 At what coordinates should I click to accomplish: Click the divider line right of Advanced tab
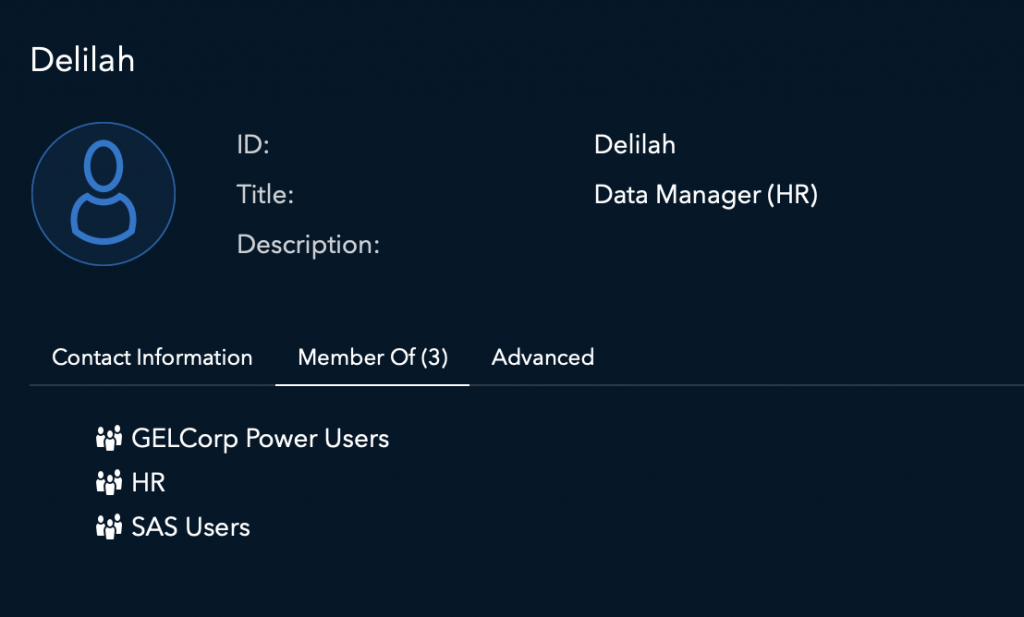pyautogui.click(x=800, y=385)
